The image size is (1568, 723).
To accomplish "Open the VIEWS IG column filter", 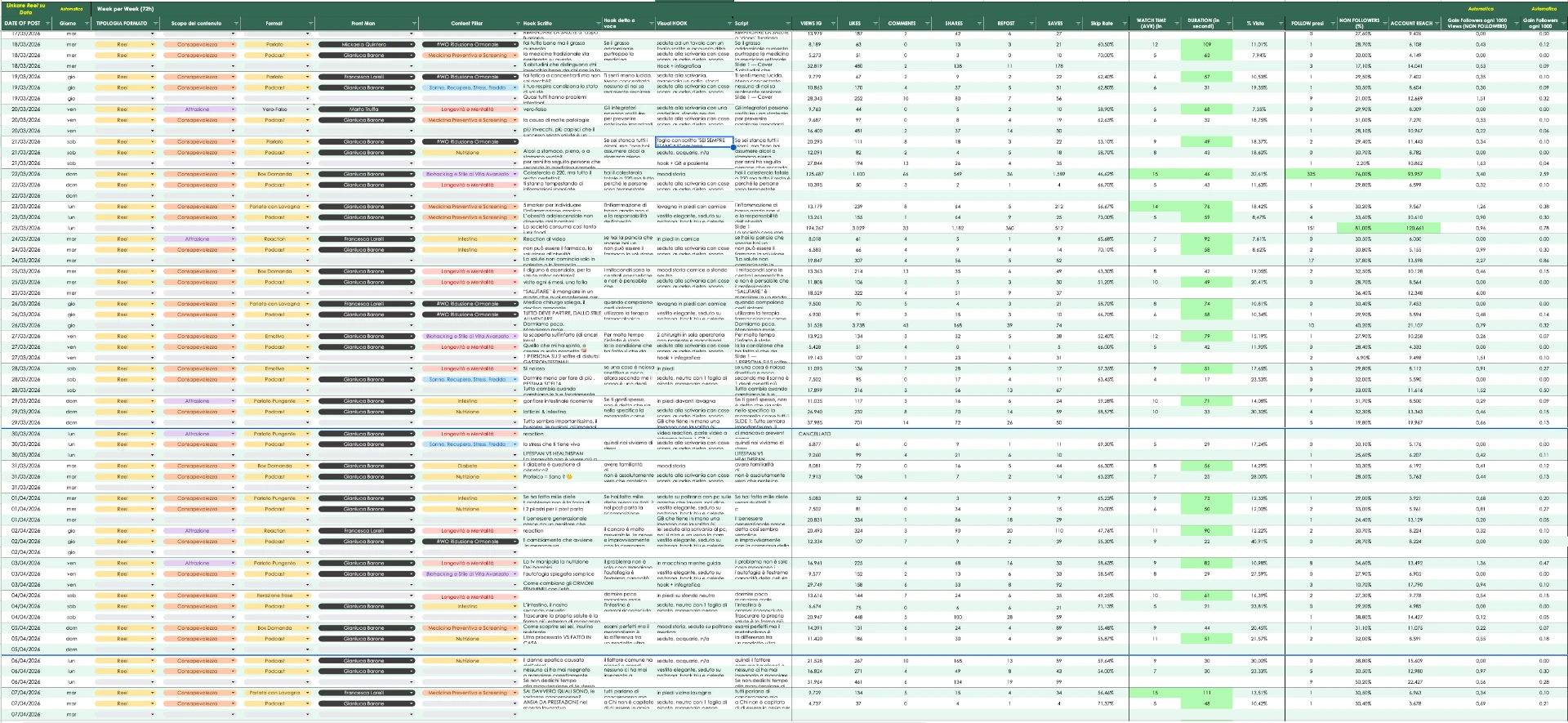I will (831, 24).
